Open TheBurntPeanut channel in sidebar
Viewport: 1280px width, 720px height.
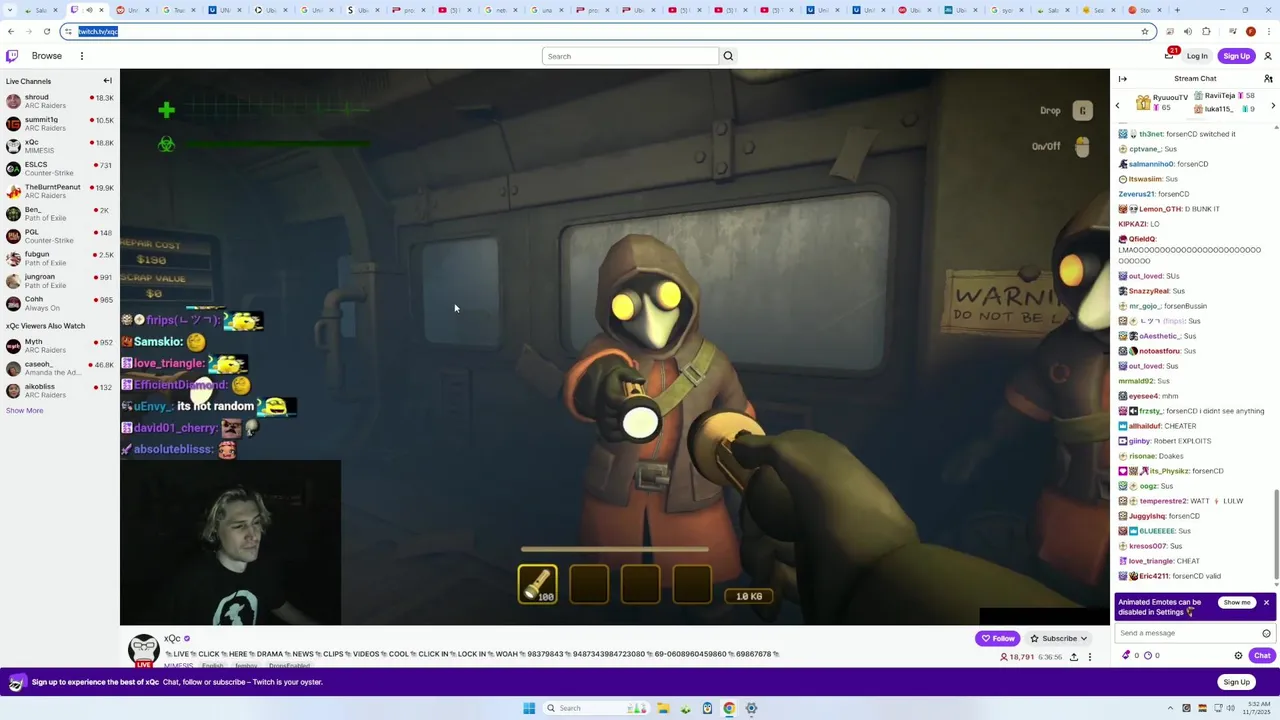tap(59, 191)
